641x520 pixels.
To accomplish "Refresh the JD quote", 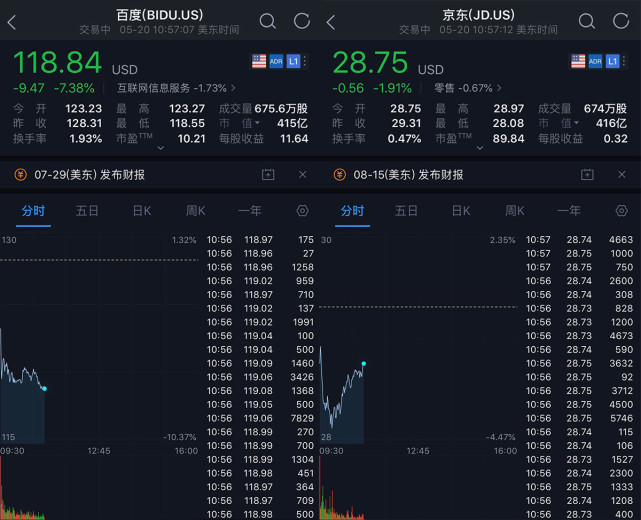I will 621,21.
